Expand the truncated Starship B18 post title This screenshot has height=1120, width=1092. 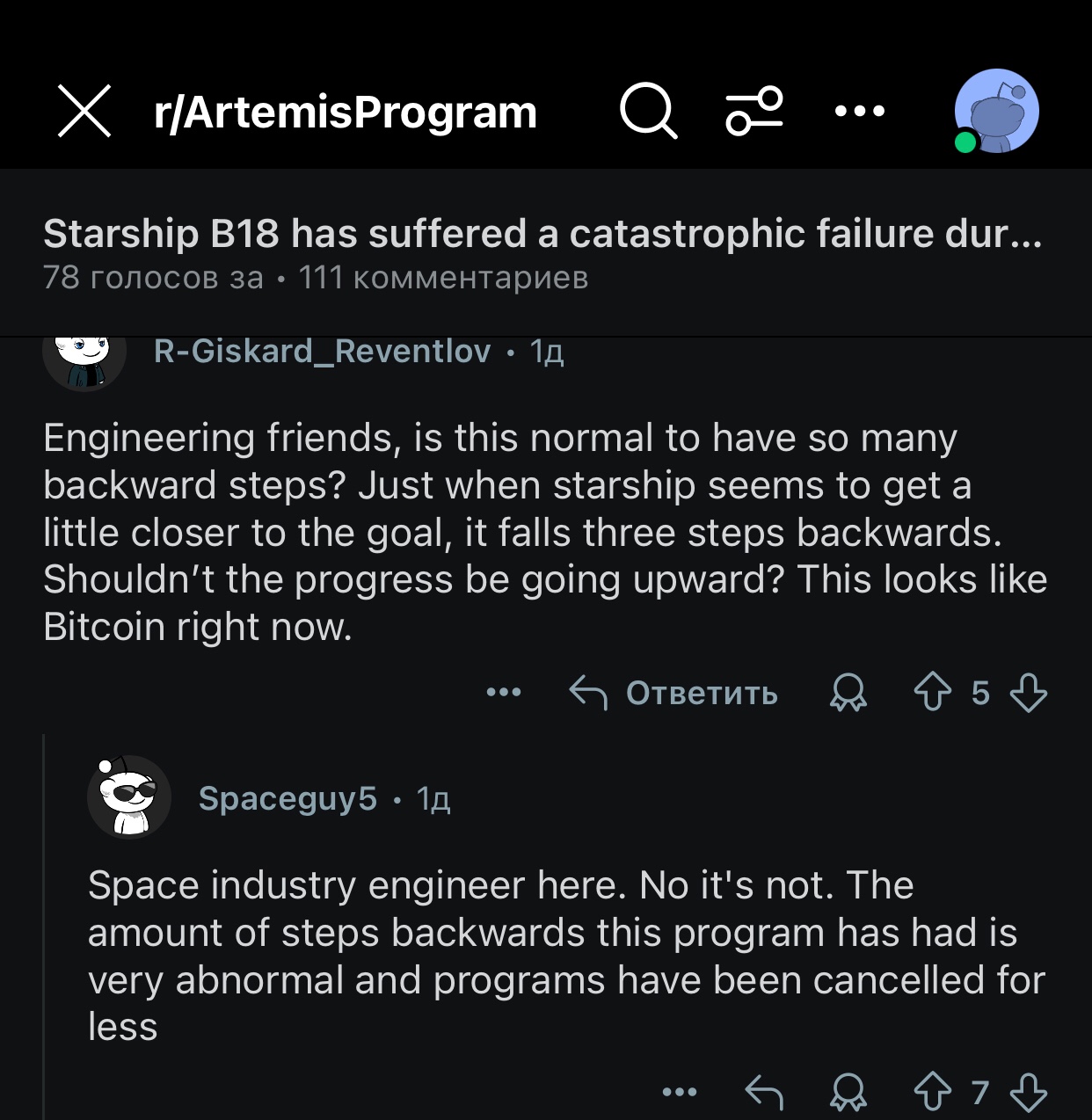542,234
